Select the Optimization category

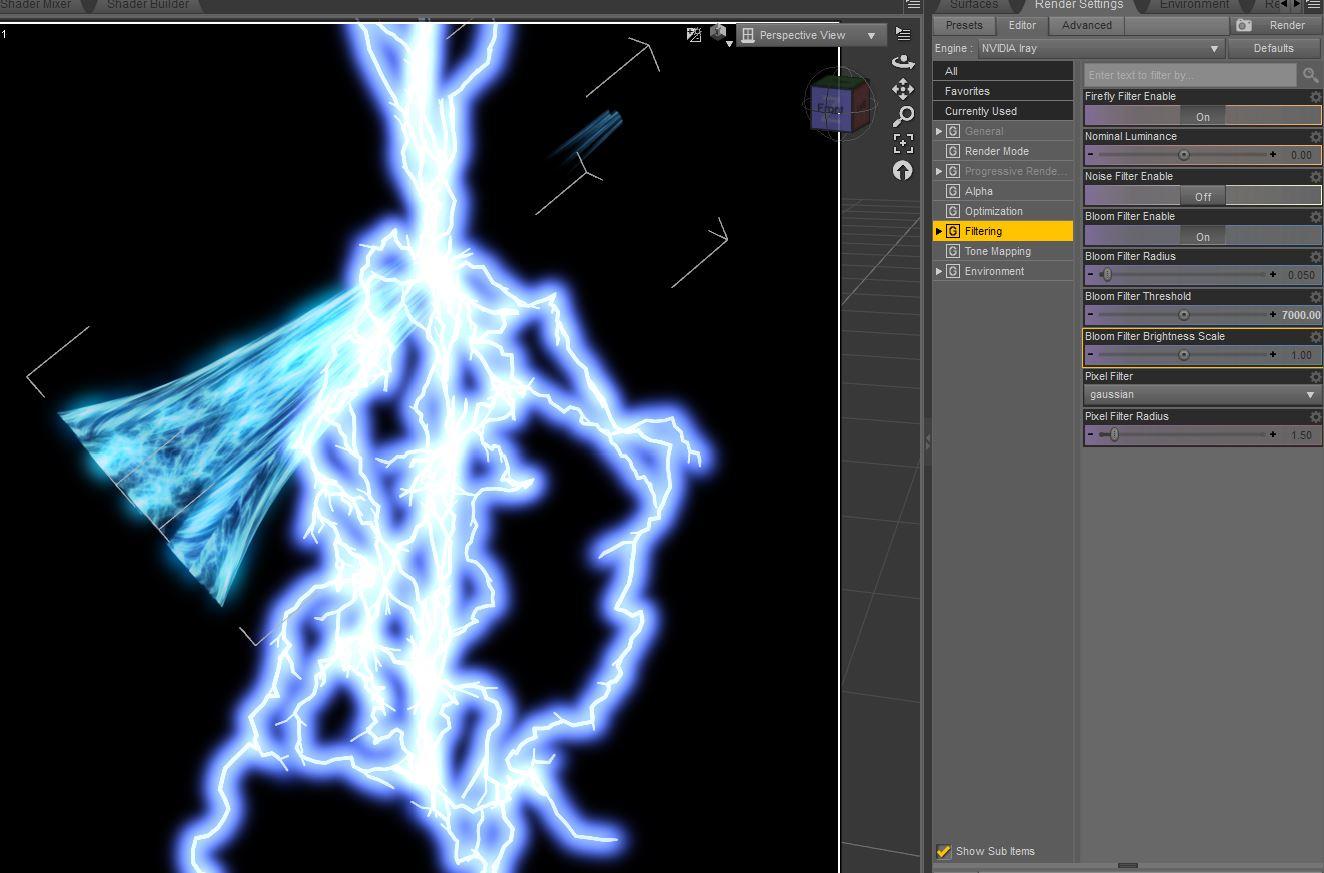pos(1003,211)
